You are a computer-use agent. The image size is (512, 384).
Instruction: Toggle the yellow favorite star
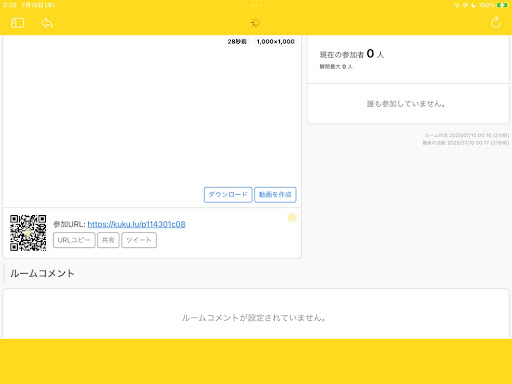[292, 217]
